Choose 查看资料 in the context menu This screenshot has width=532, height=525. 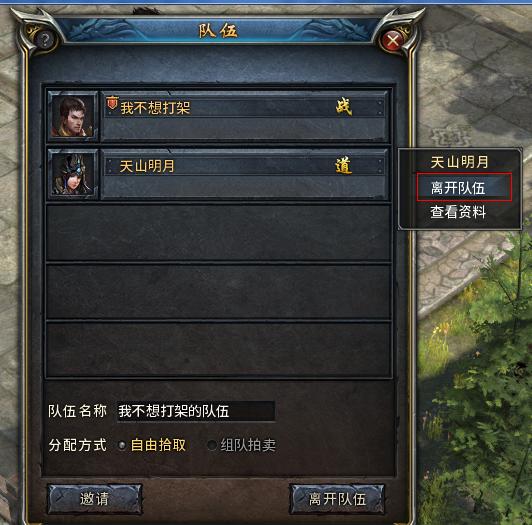[x=458, y=212]
